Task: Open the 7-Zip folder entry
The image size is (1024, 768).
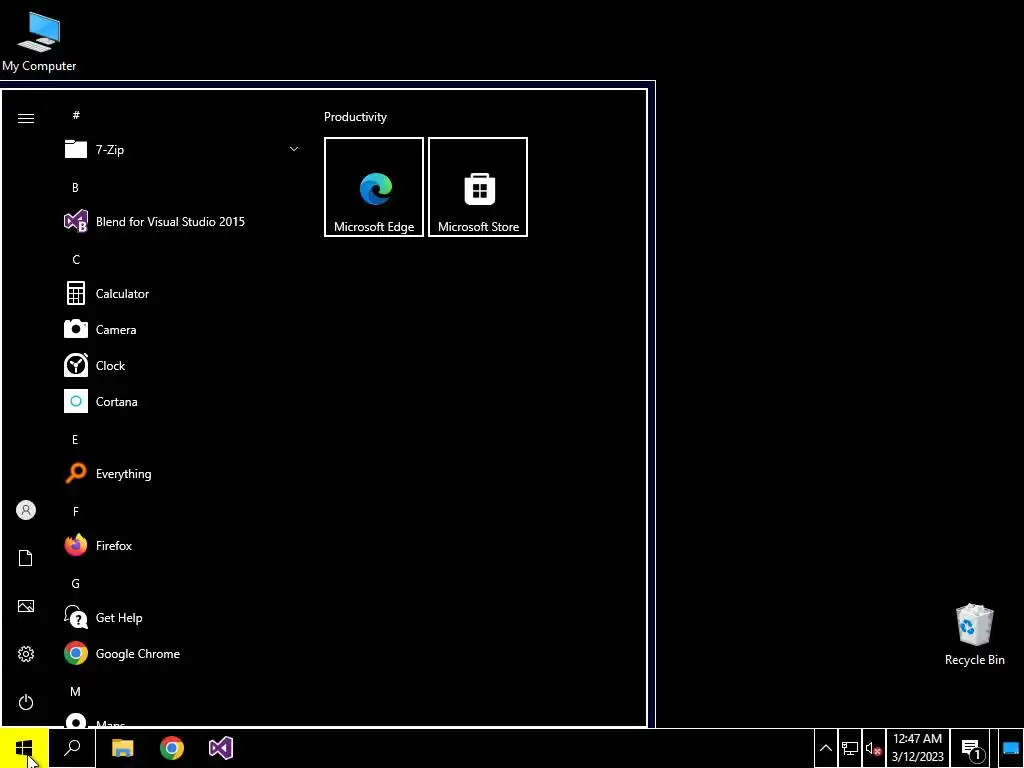Action: [182, 150]
